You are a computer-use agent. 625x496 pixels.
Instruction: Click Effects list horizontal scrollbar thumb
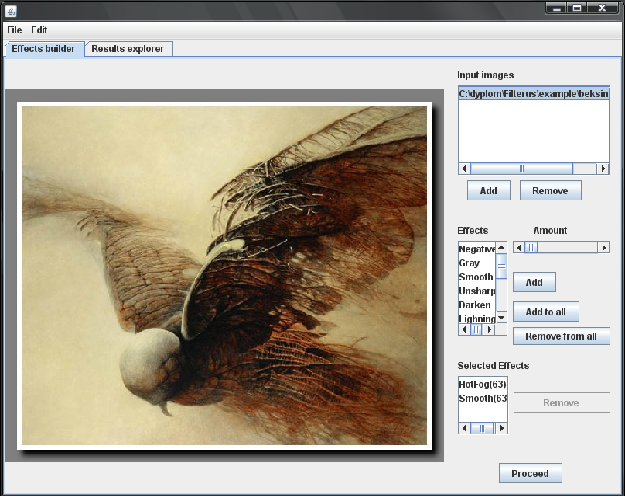(476, 330)
